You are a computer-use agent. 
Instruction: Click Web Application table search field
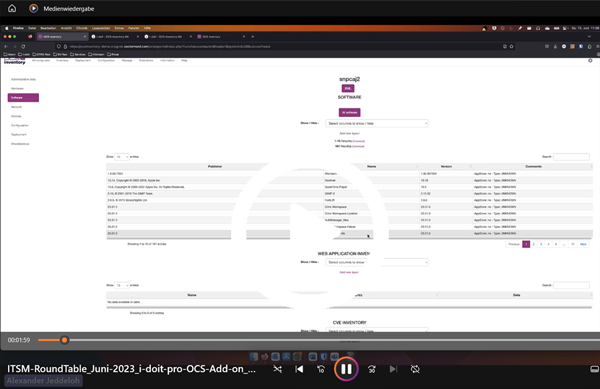pos(571,285)
